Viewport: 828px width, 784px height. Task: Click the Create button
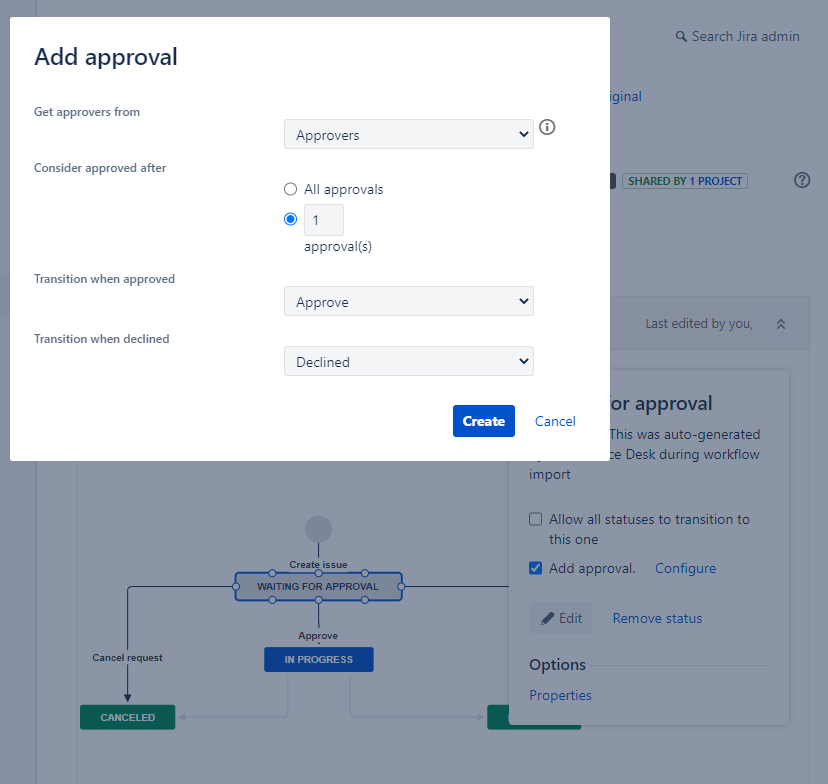[x=484, y=421]
